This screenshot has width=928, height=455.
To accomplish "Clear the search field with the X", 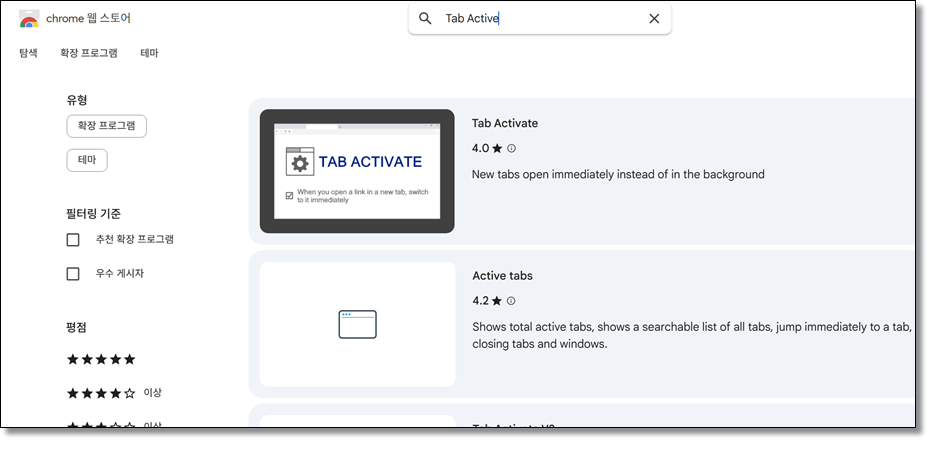I will [654, 18].
